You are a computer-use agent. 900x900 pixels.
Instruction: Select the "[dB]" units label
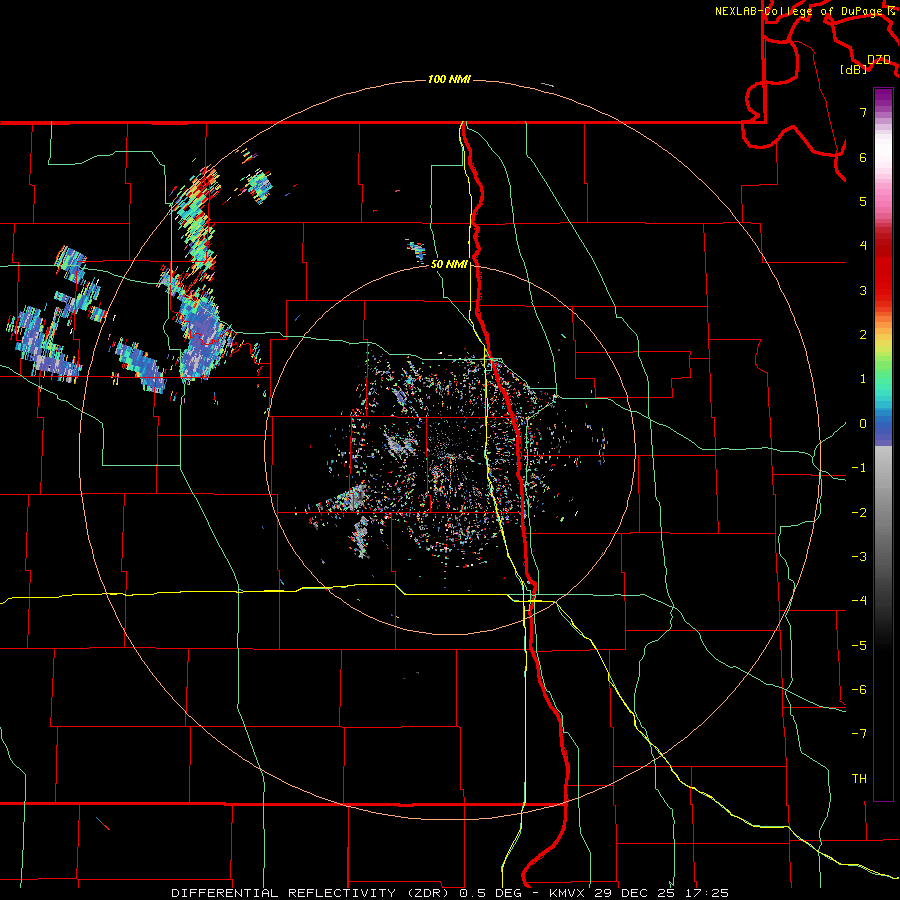[x=854, y=69]
